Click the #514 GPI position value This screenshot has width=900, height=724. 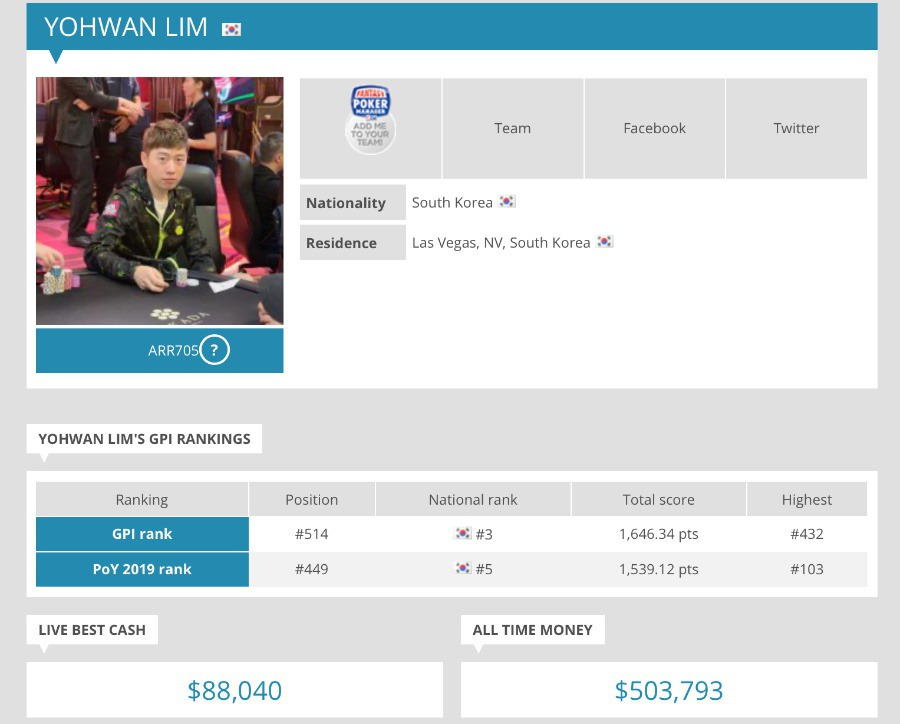(x=312, y=534)
